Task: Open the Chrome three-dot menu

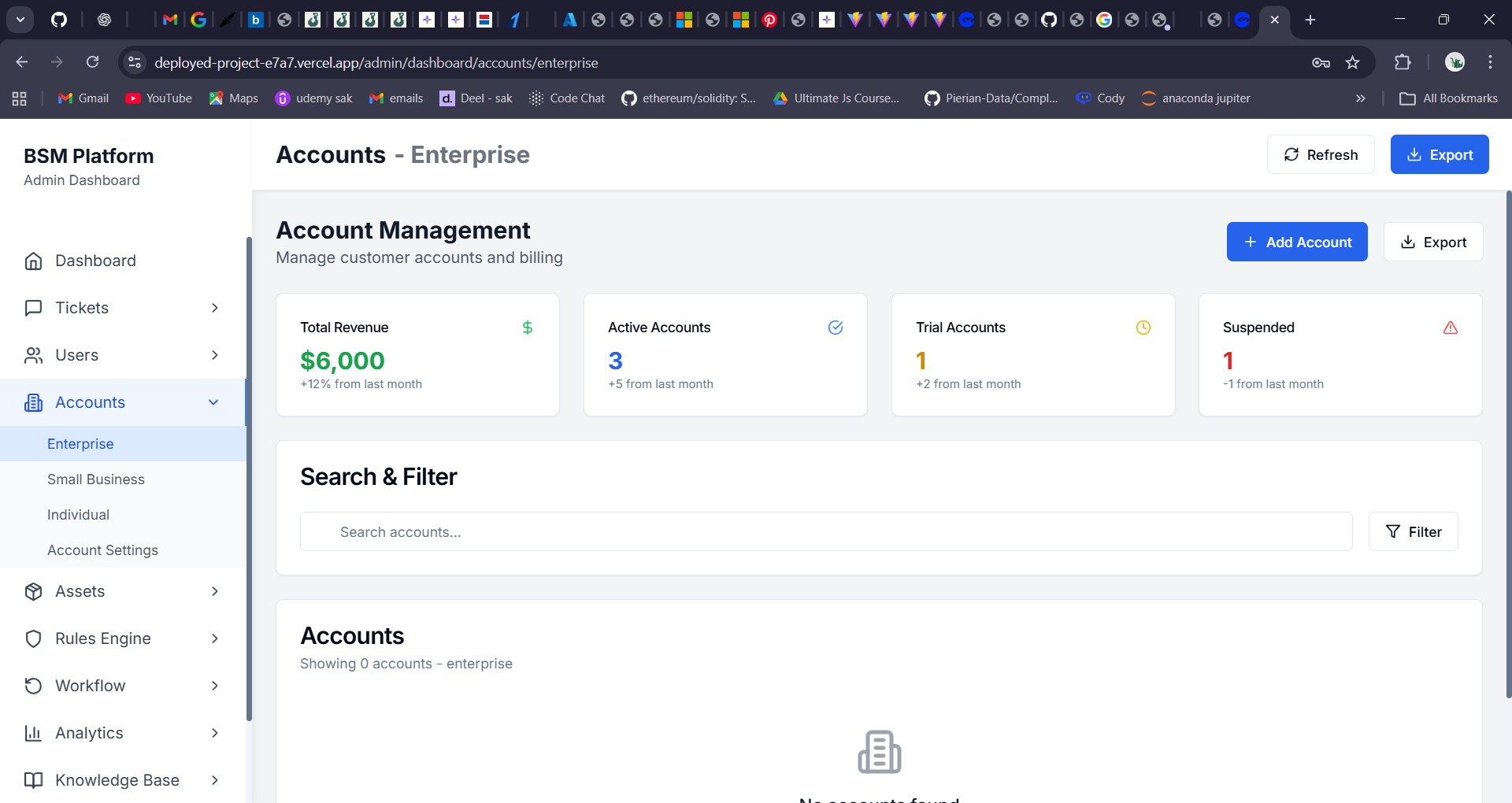Action: pyautogui.click(x=1490, y=62)
